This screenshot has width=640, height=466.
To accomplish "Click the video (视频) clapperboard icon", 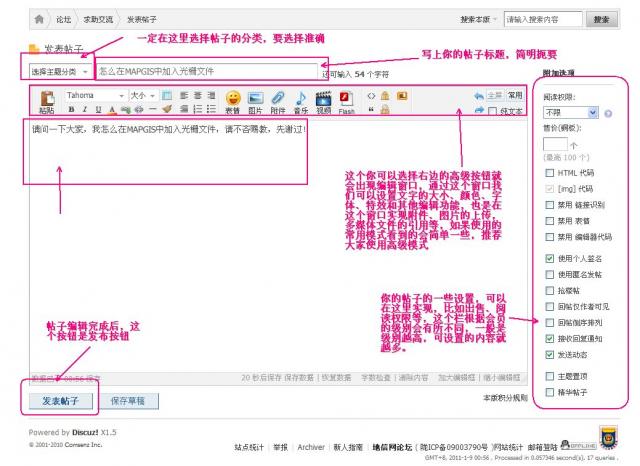I will (323, 99).
